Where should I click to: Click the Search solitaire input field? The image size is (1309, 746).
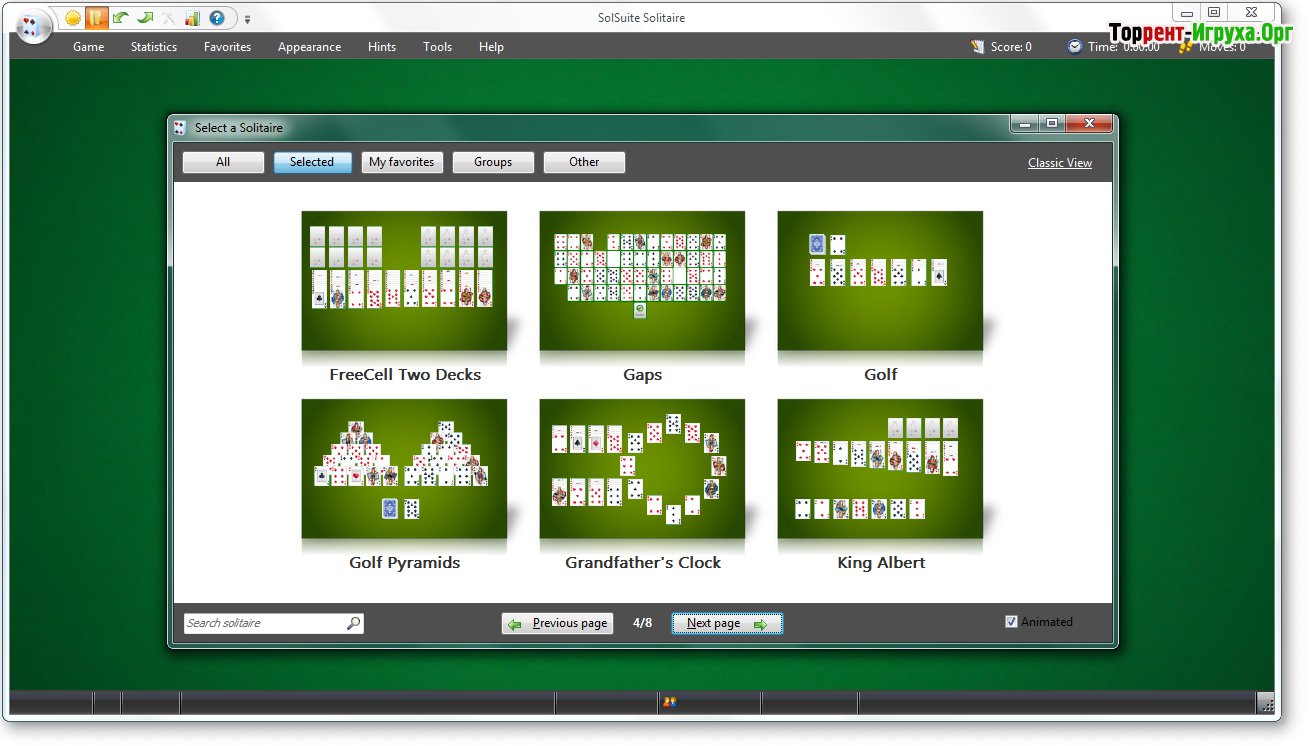[x=264, y=623]
